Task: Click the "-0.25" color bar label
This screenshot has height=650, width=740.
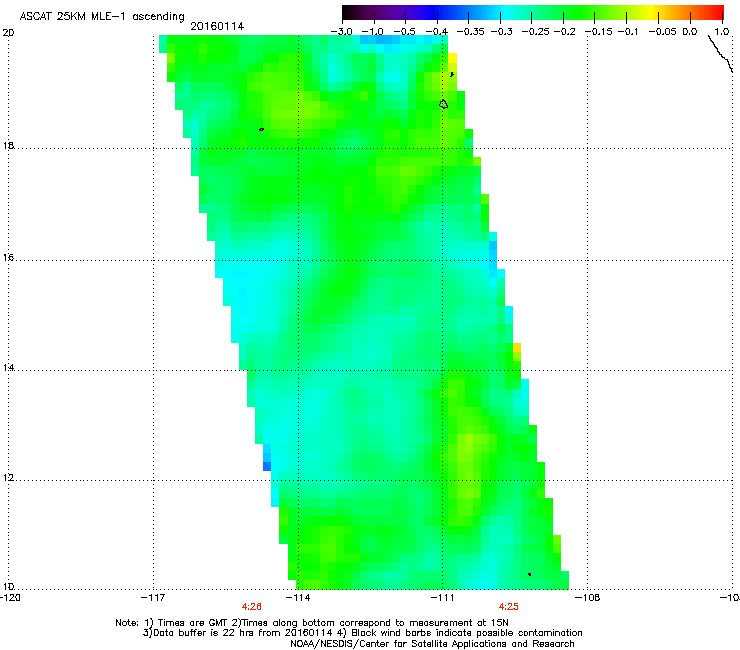Action: pyautogui.click(x=535, y=32)
